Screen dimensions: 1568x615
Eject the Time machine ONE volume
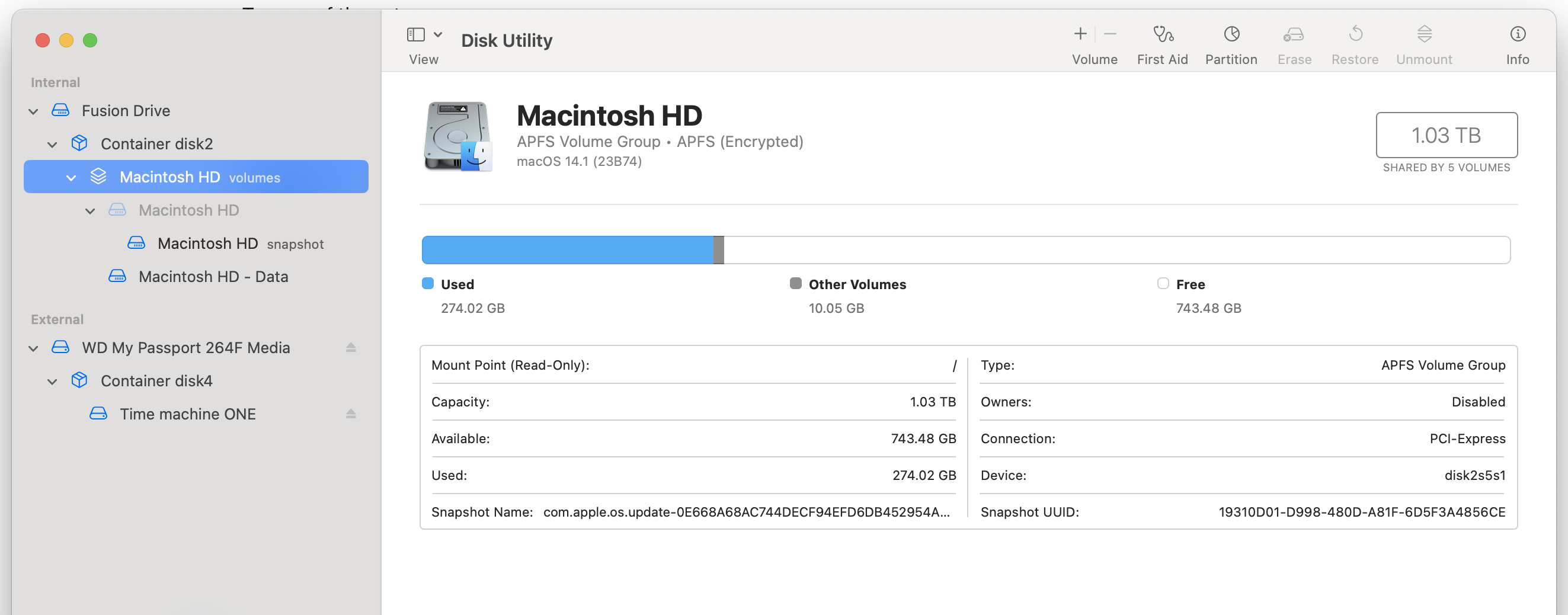(351, 414)
